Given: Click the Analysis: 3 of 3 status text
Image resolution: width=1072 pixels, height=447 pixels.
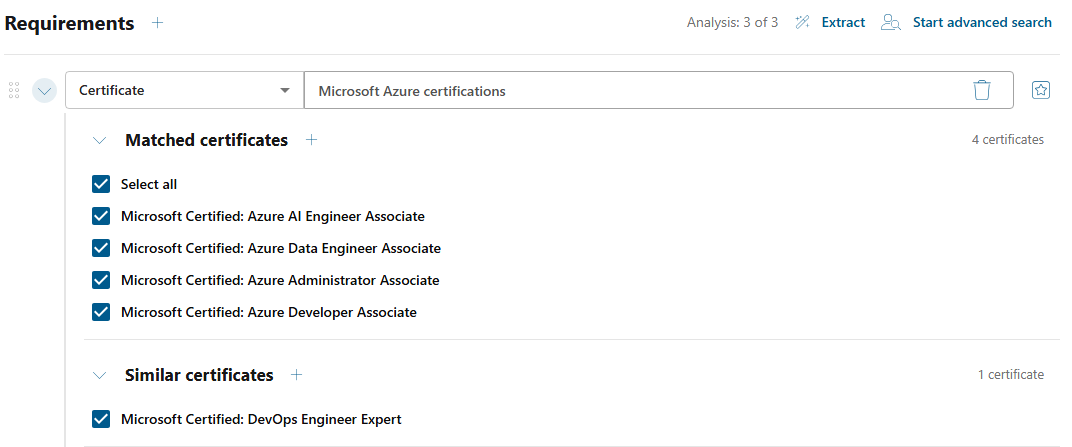Looking at the screenshot, I should 732,23.
